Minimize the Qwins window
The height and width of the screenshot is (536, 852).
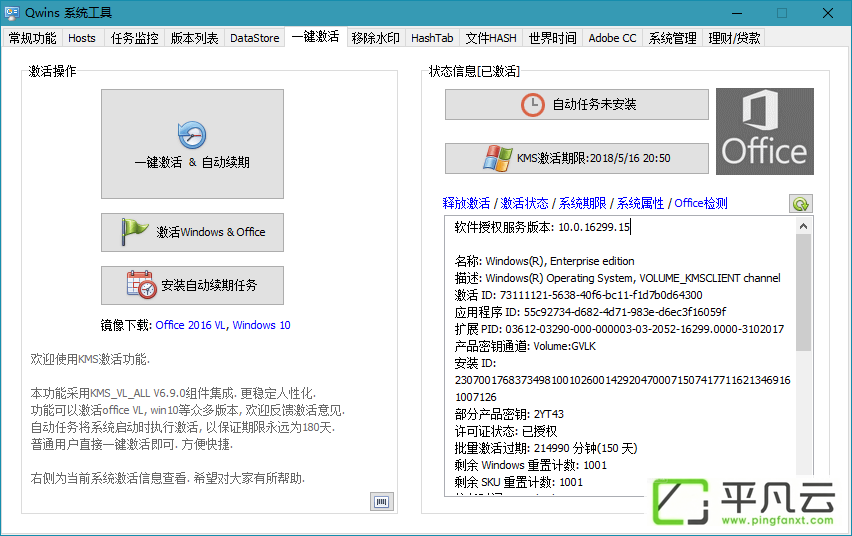737,13
